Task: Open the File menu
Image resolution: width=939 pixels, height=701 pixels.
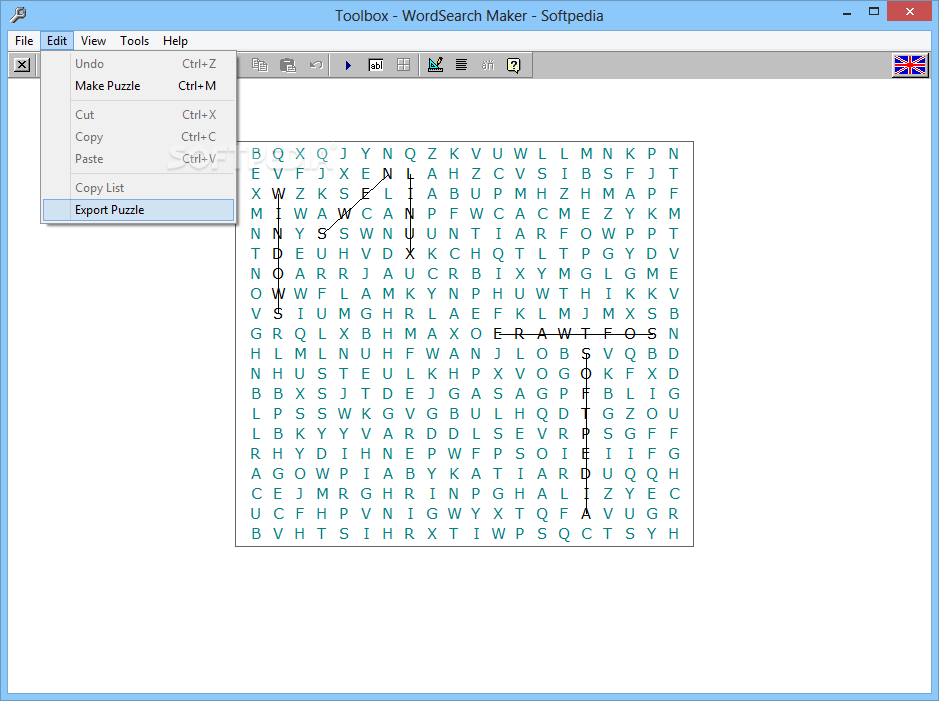Action: pyautogui.click(x=24, y=41)
